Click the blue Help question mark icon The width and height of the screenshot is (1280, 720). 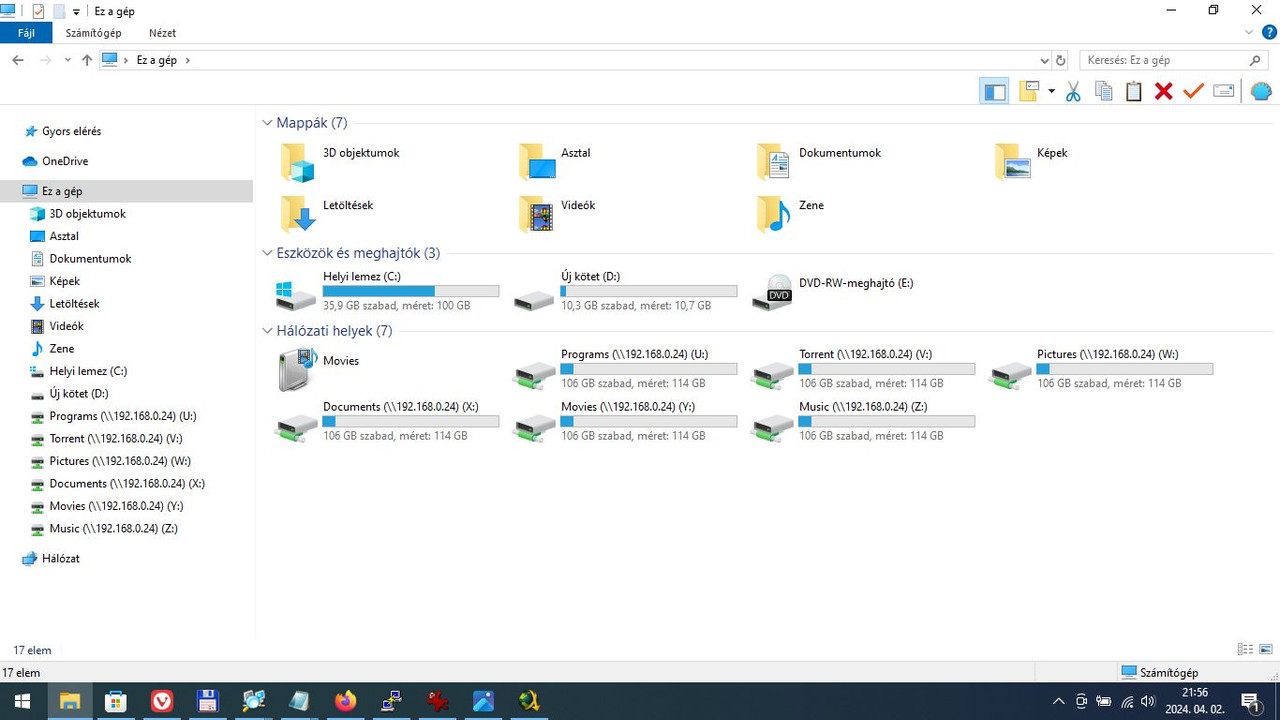point(1269,33)
